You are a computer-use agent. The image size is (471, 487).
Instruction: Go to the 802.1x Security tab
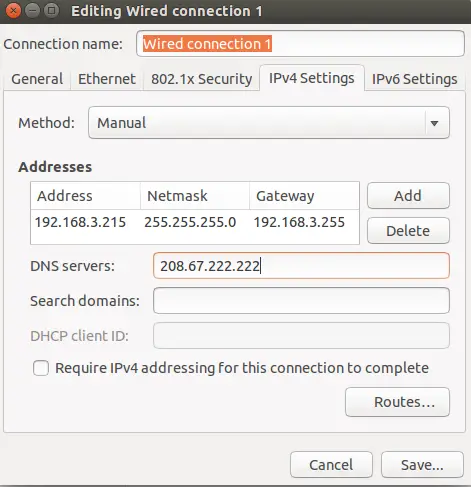point(201,79)
